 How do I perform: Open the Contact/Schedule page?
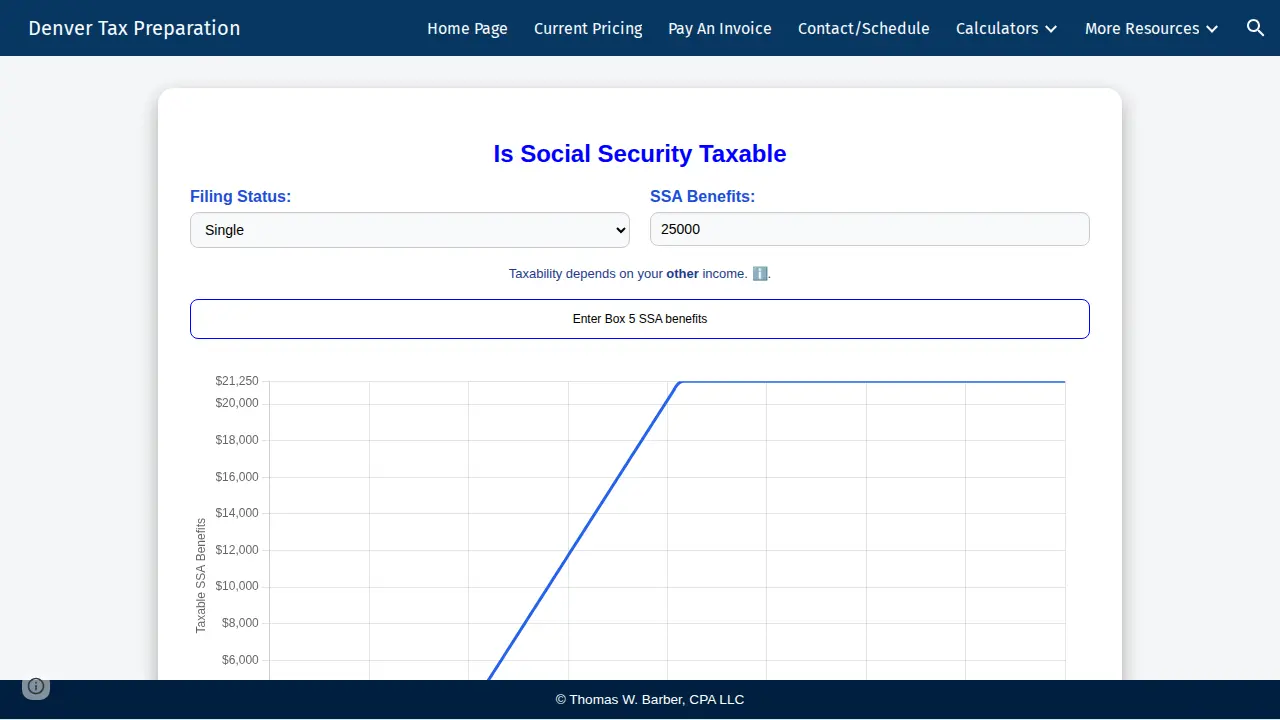click(864, 28)
